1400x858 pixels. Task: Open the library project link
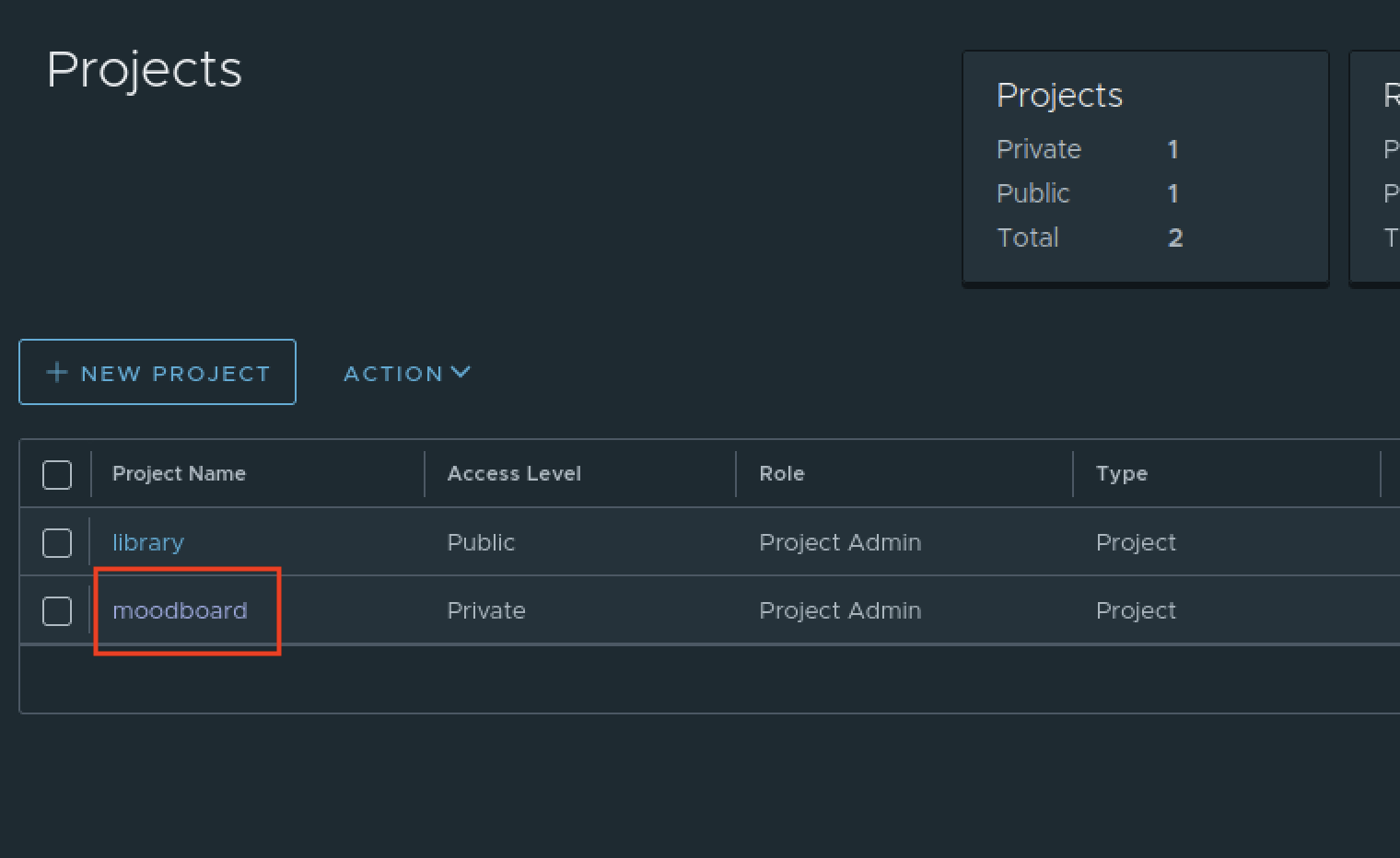tap(147, 543)
